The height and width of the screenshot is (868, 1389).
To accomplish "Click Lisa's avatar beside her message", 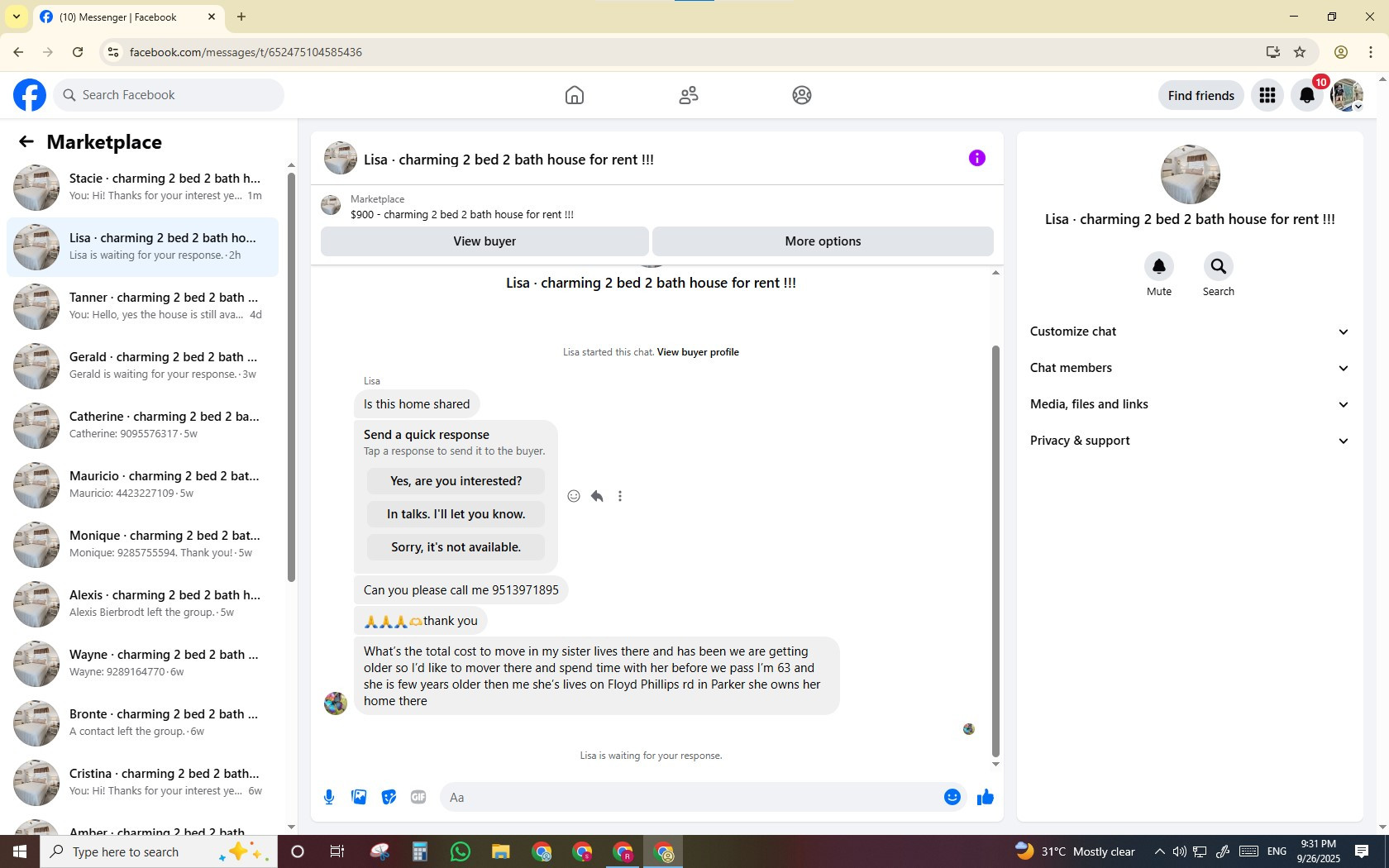I will (336, 703).
